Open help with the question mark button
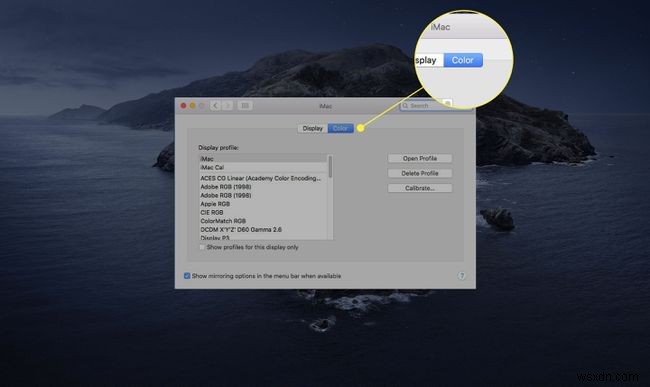The height and width of the screenshot is (387, 650). (461, 276)
